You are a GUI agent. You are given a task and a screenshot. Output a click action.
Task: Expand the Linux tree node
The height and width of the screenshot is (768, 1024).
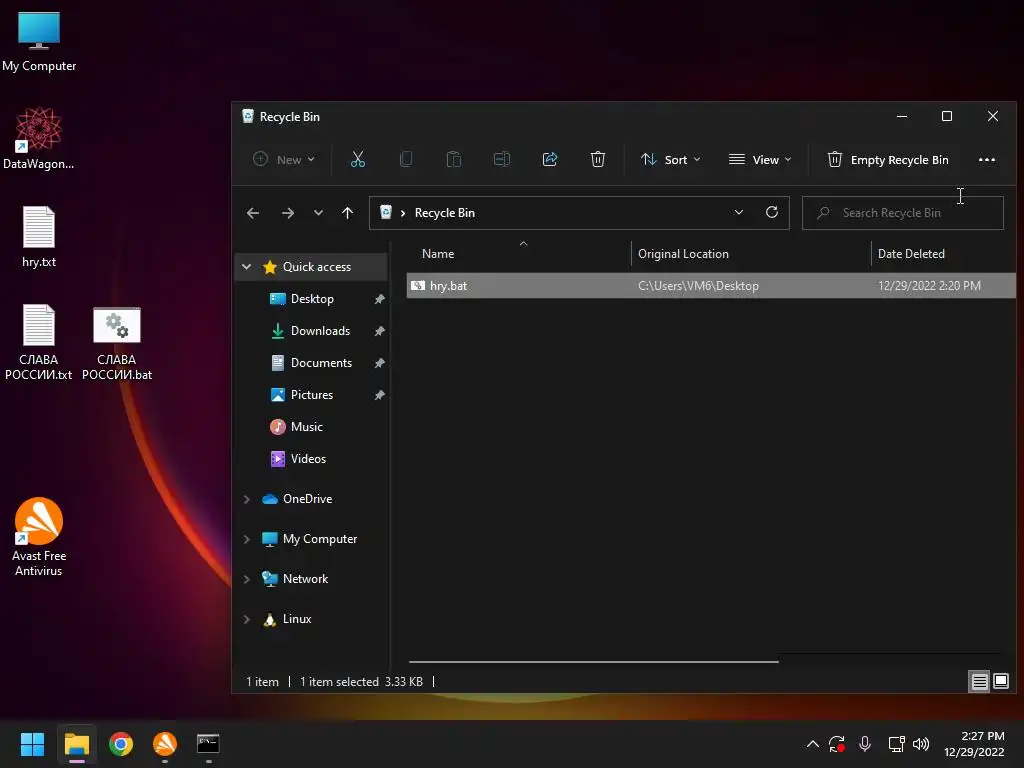tap(246, 619)
